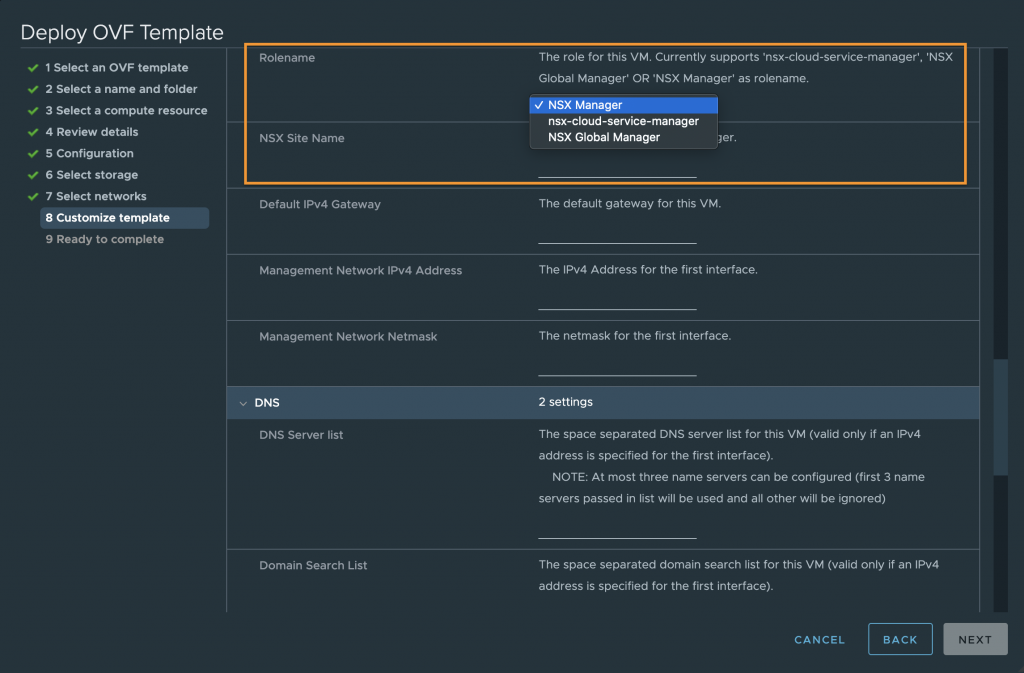Click the Rolename label

coord(287,57)
